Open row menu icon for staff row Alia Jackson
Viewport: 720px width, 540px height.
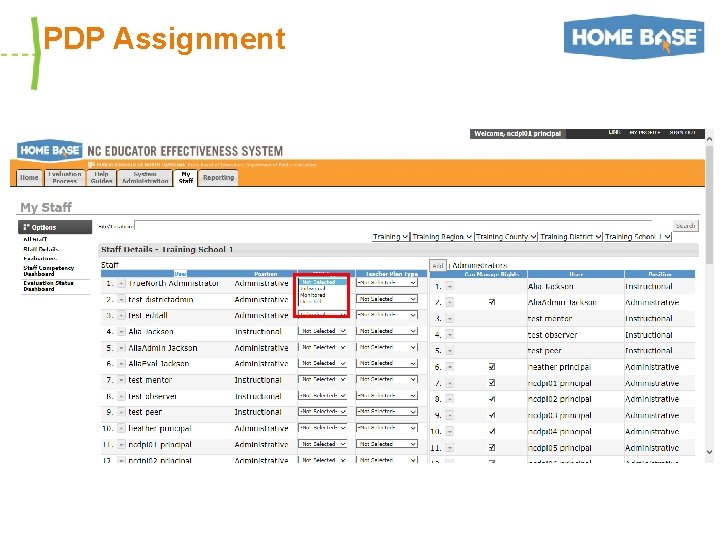(121, 332)
